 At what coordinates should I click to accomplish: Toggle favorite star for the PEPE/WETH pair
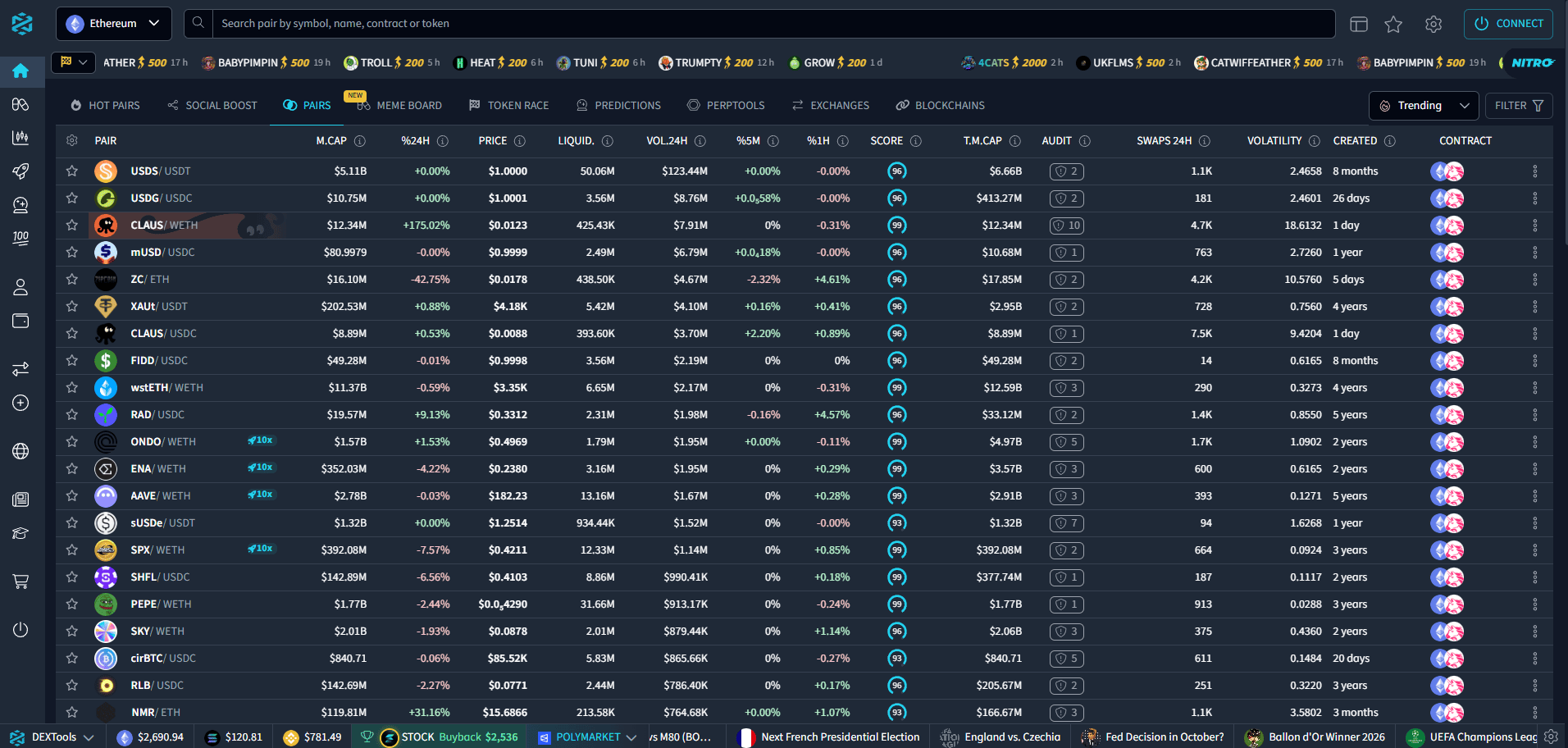[72, 604]
